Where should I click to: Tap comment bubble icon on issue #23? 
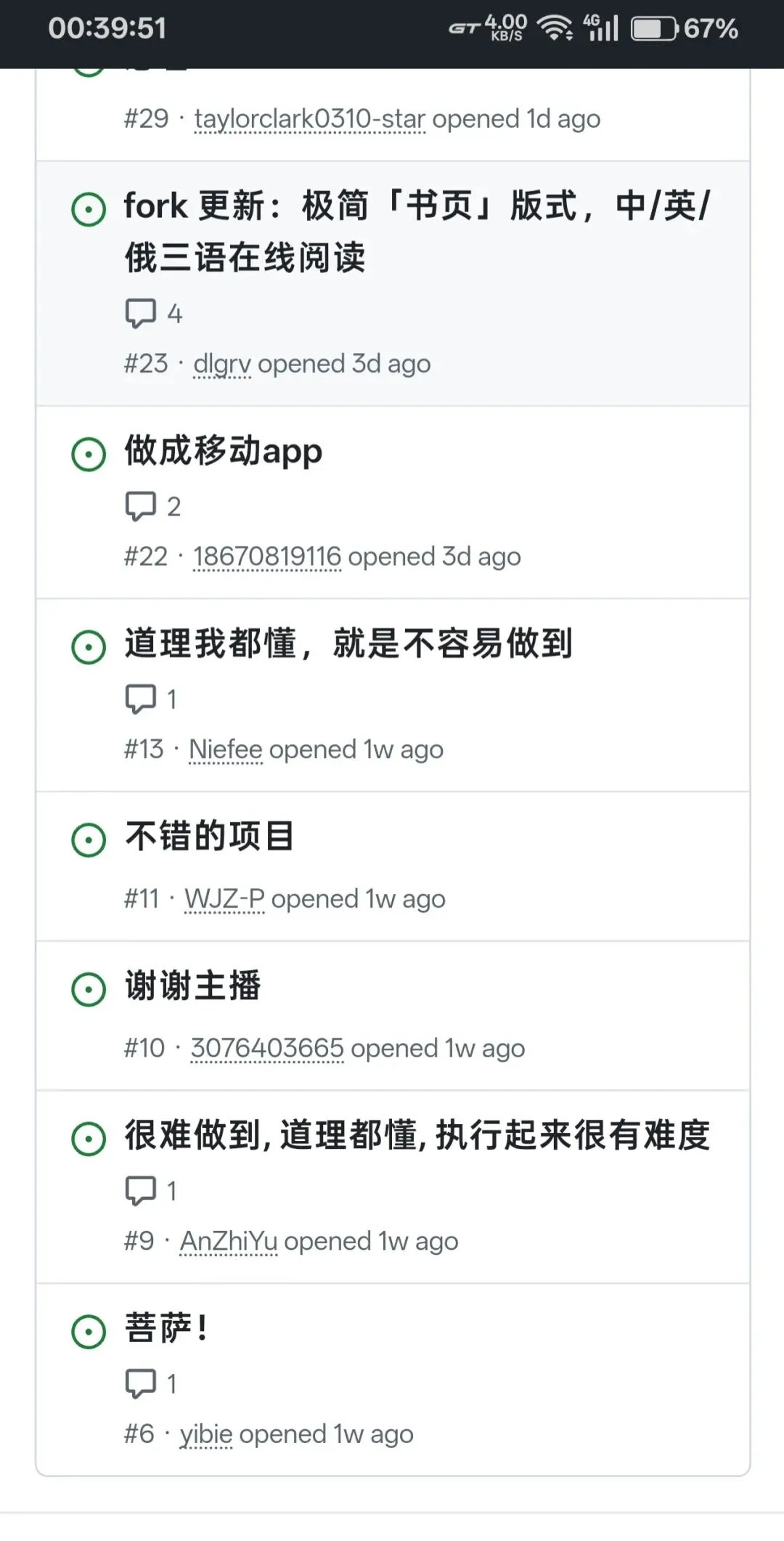pyautogui.click(x=141, y=314)
